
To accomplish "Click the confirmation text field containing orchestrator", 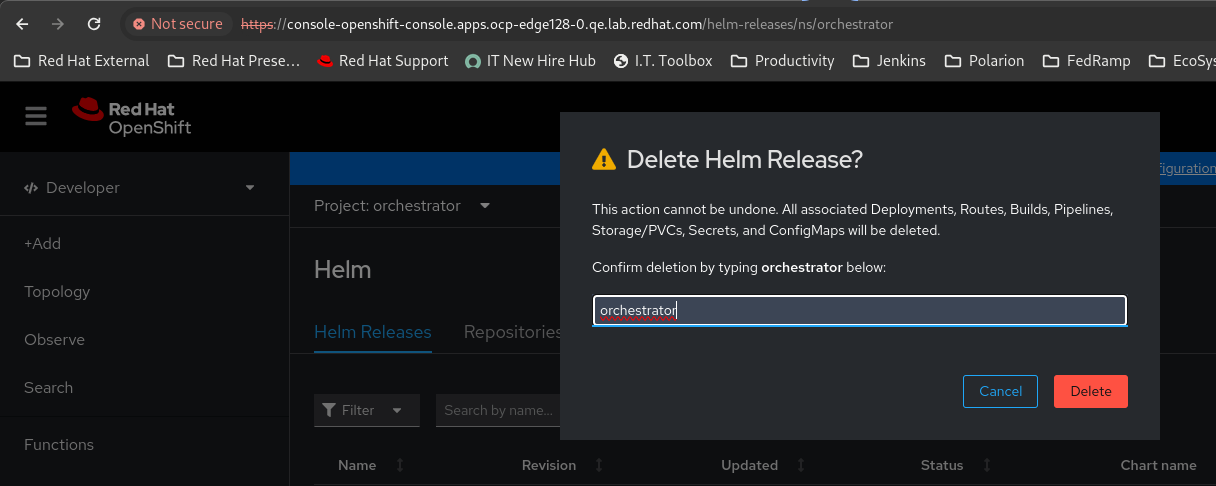I will (859, 310).
